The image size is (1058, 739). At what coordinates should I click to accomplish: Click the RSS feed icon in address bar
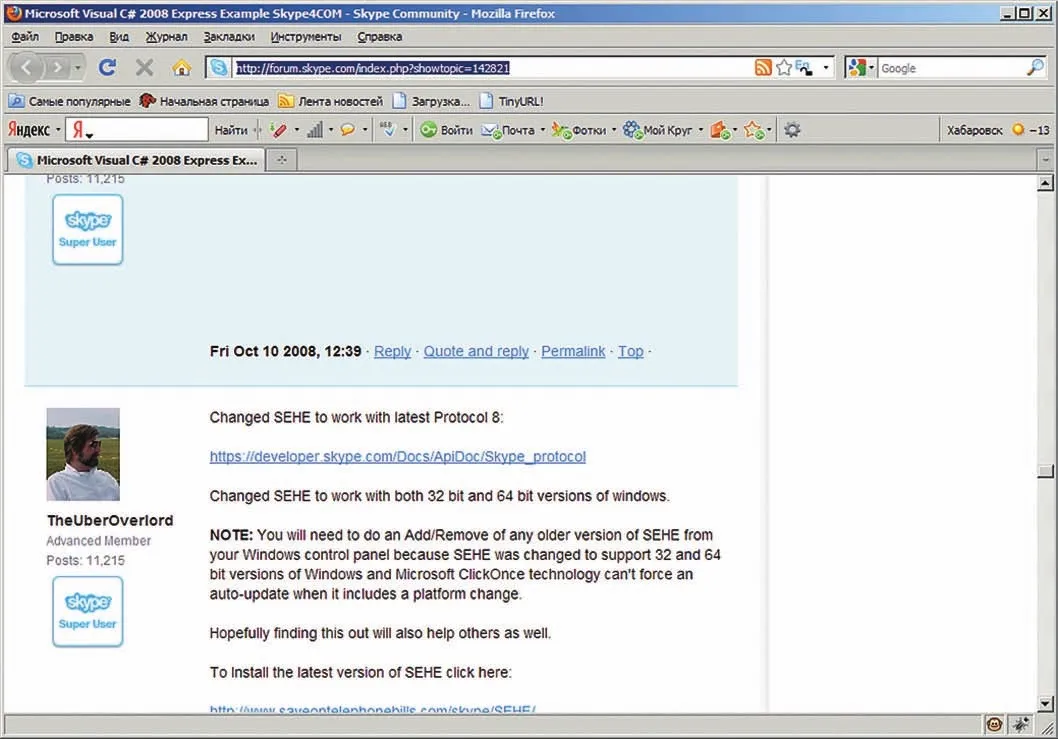762,67
